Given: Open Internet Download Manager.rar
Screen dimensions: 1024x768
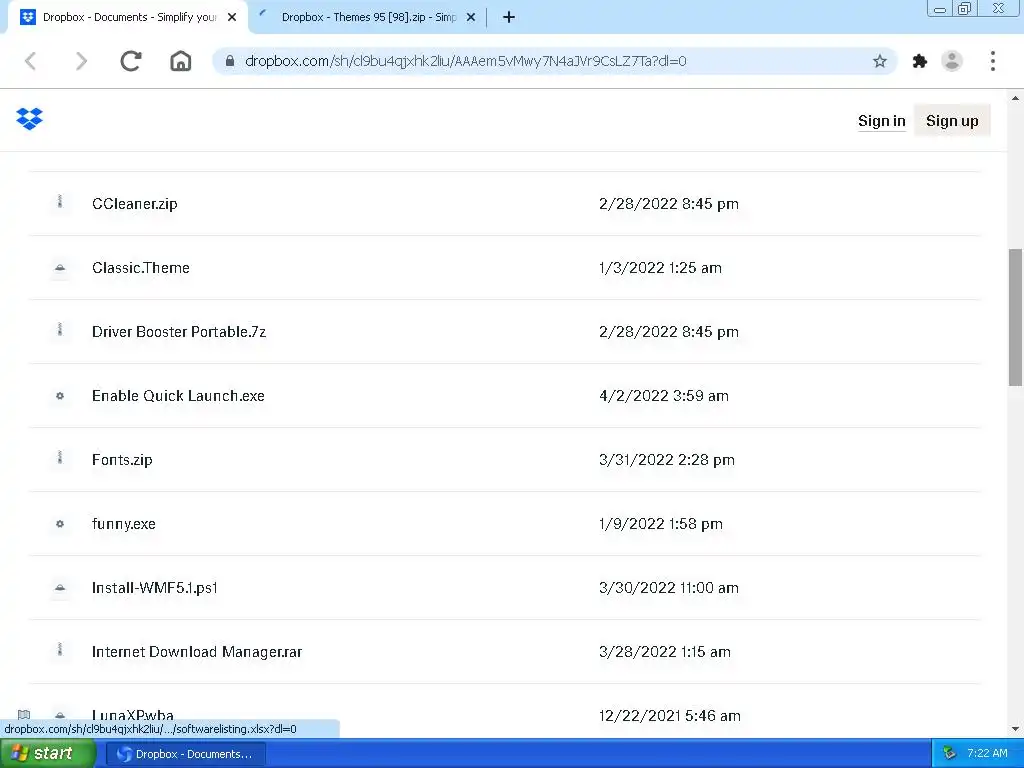Looking at the screenshot, I should click(x=197, y=652).
